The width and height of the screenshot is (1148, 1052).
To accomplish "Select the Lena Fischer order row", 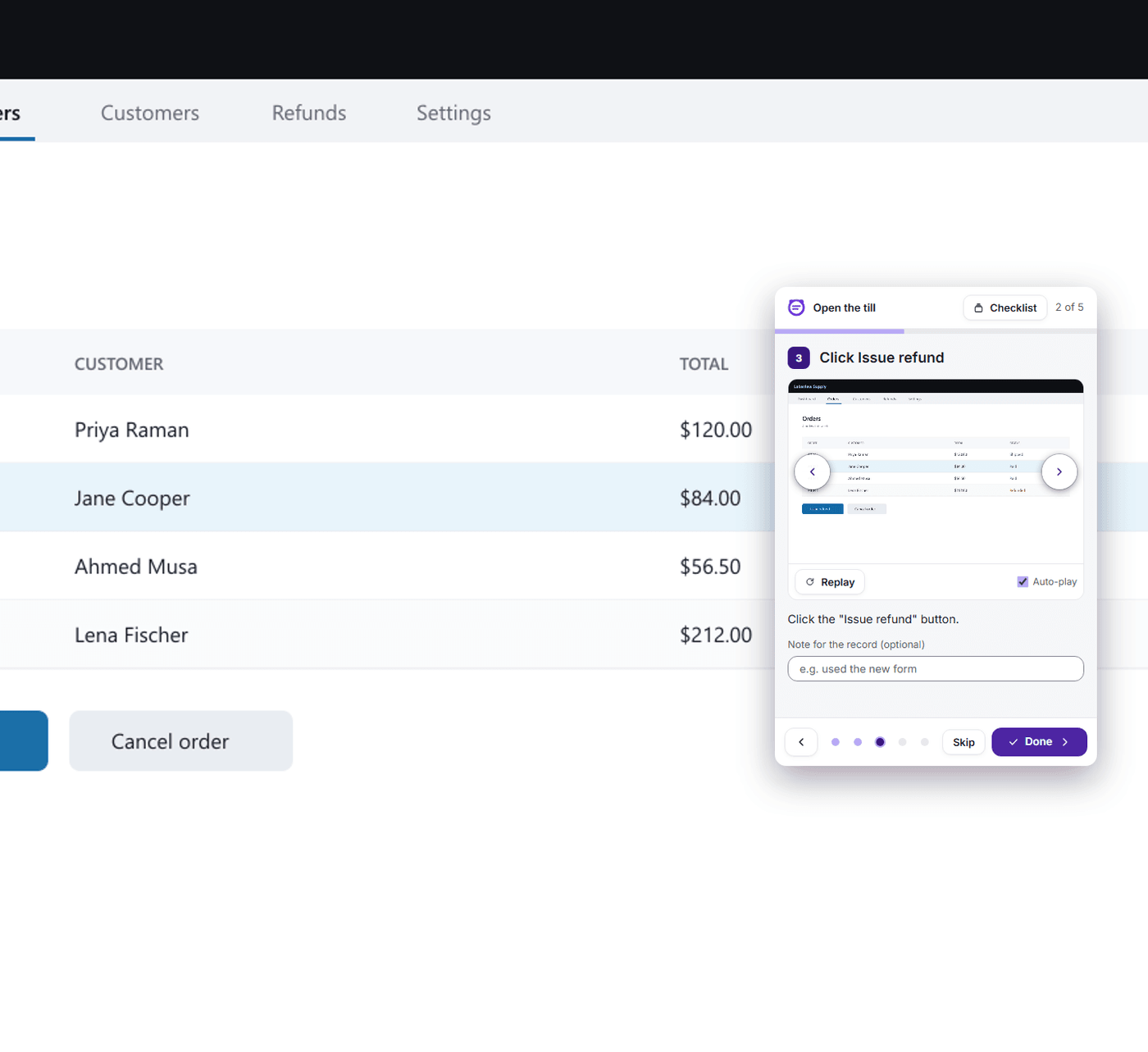I will (387, 635).
